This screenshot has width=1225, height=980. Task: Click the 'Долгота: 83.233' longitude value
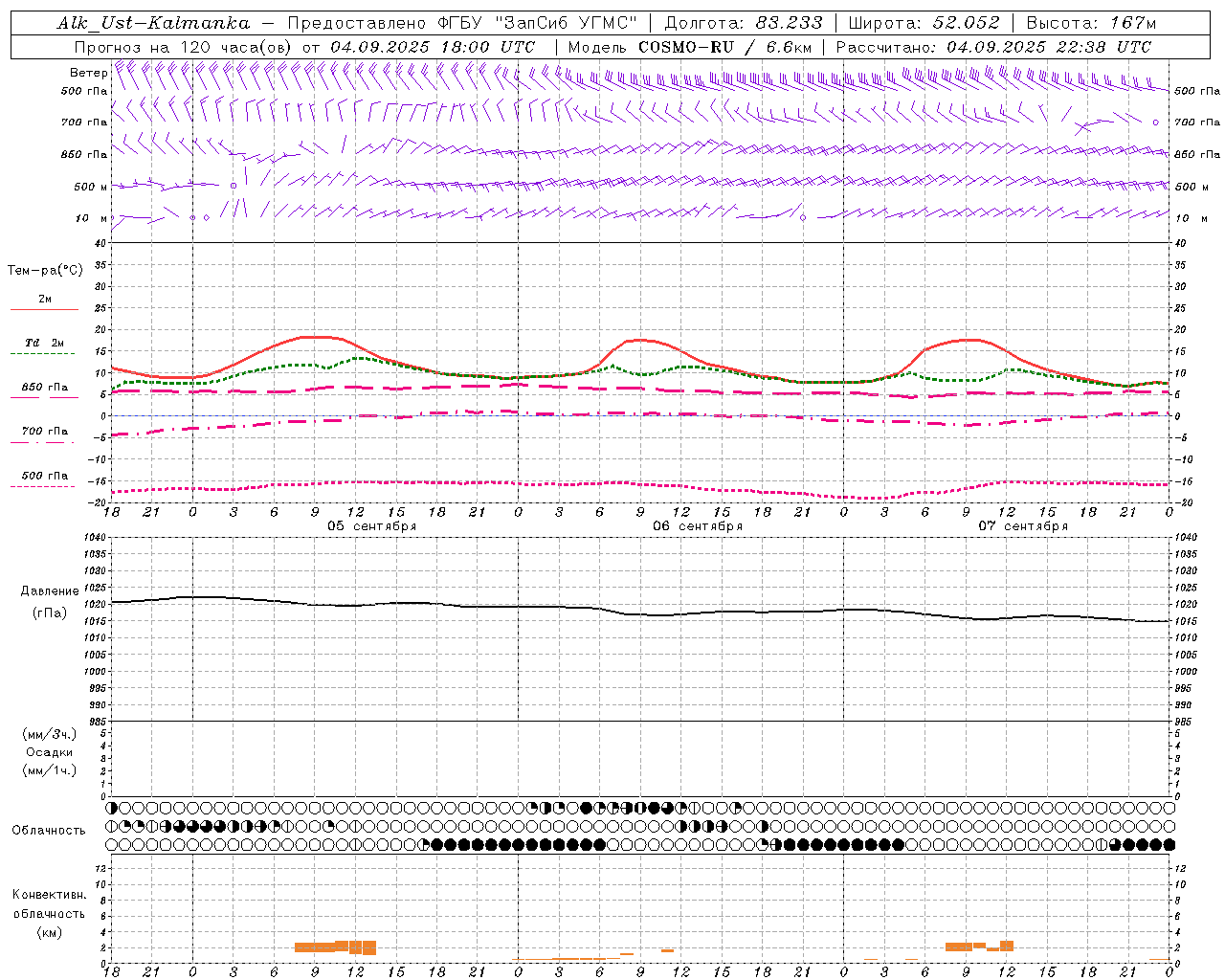pos(744,23)
